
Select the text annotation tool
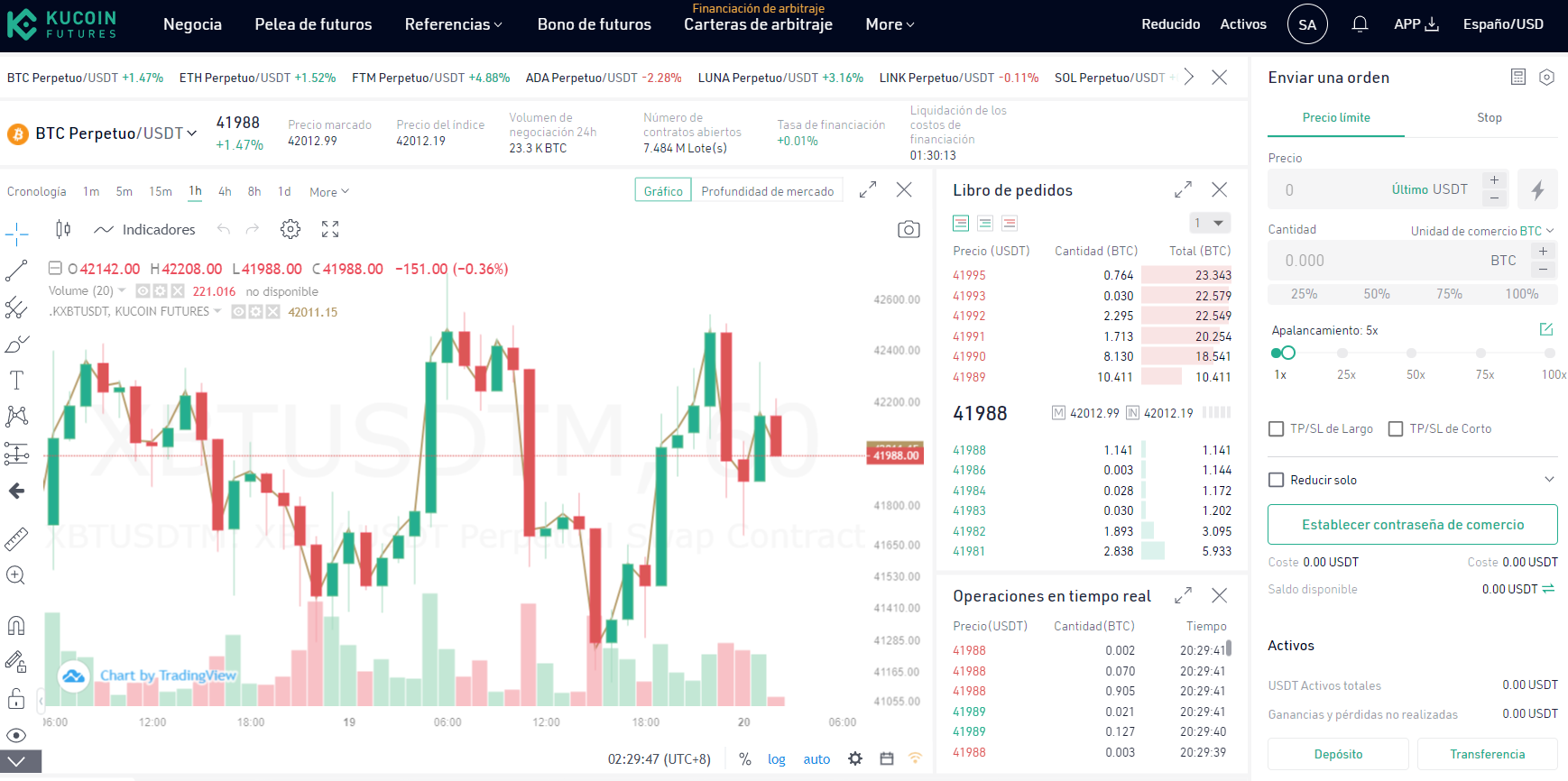[x=16, y=380]
